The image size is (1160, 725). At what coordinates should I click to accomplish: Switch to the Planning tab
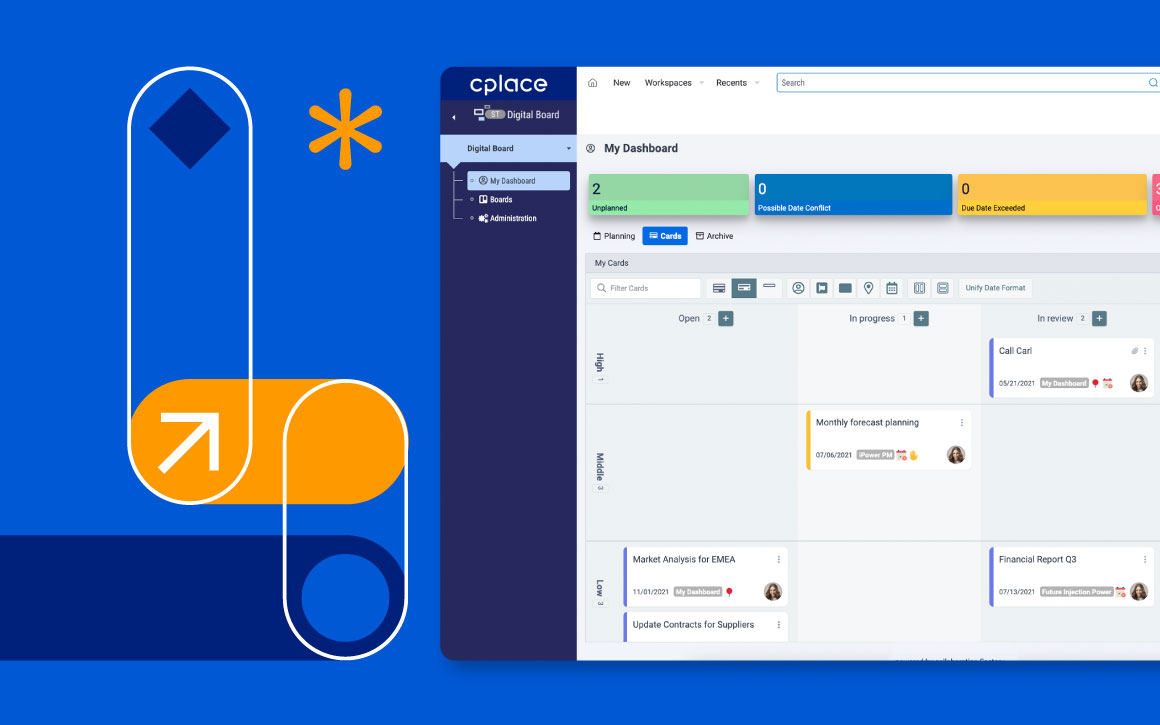tap(614, 236)
